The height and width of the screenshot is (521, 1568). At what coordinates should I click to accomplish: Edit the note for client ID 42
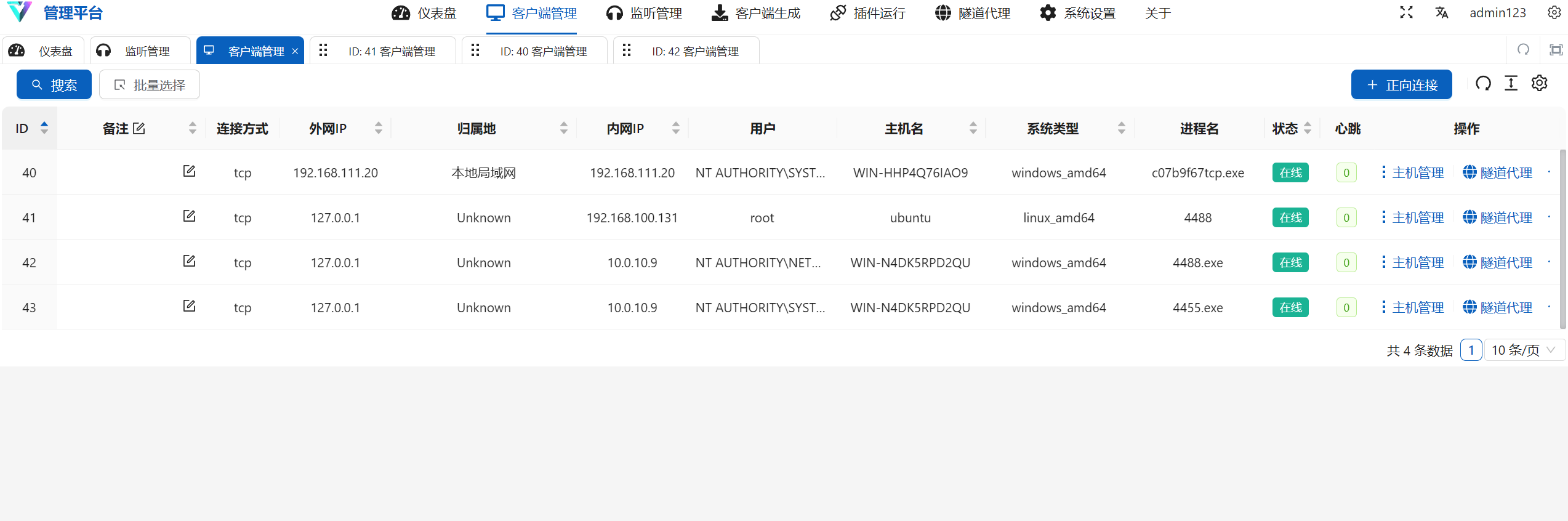(x=189, y=261)
